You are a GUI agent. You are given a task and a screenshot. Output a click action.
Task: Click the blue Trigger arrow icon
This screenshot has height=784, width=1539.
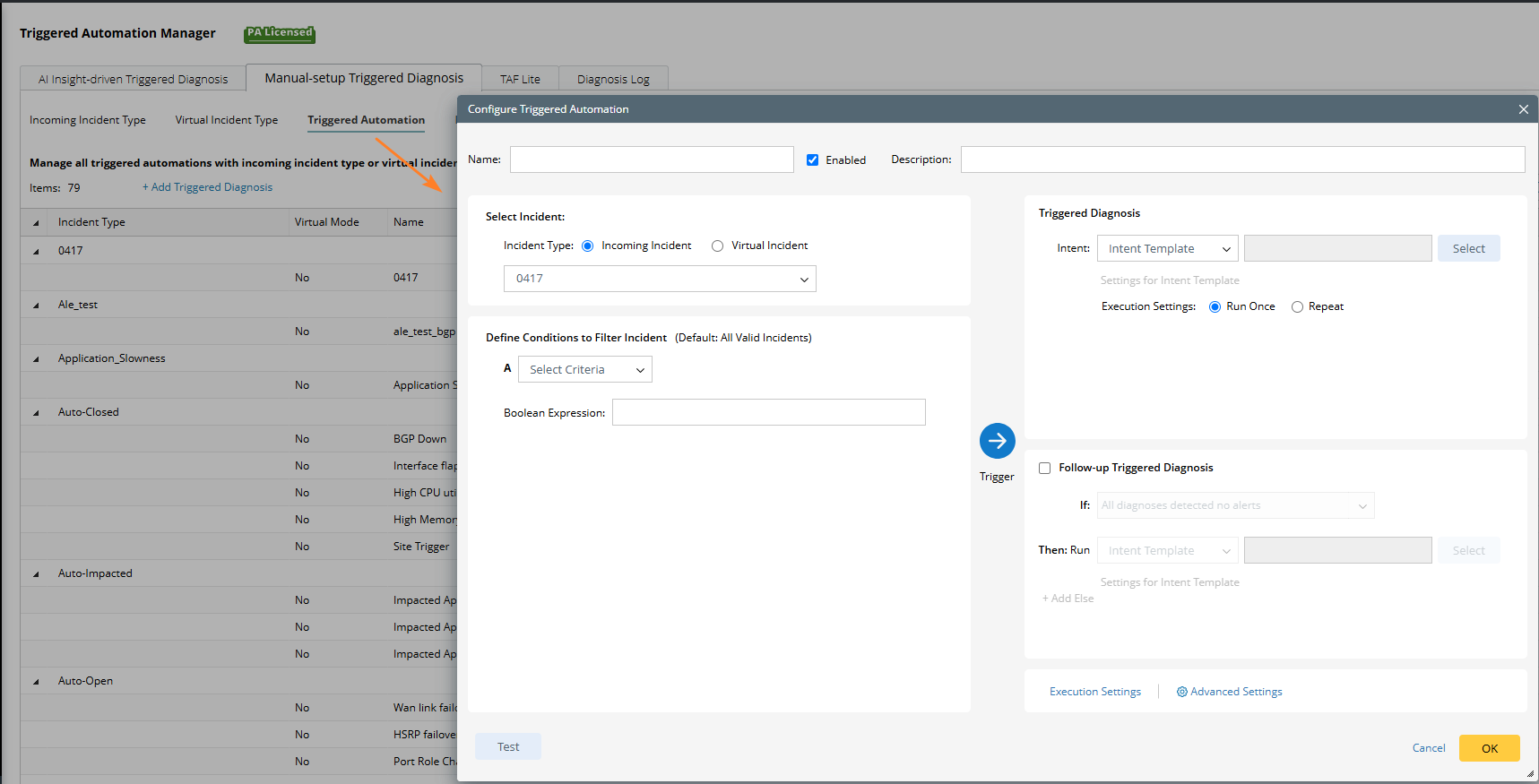(x=997, y=441)
